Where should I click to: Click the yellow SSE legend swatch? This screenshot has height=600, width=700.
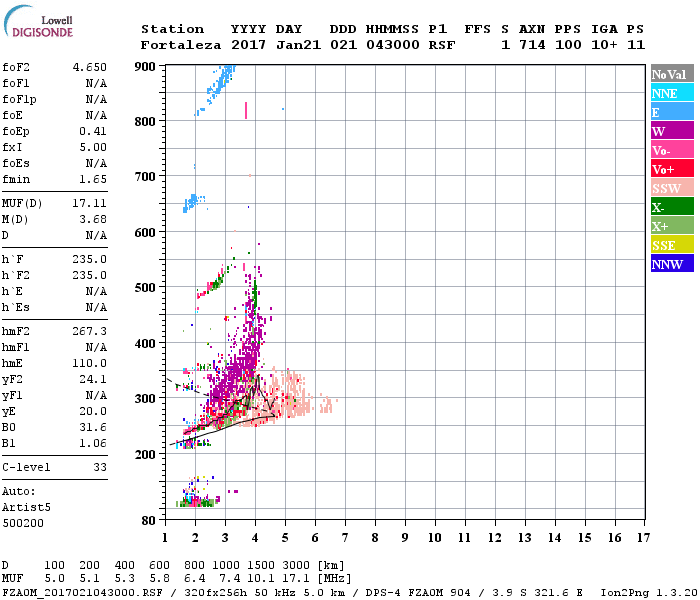point(671,245)
